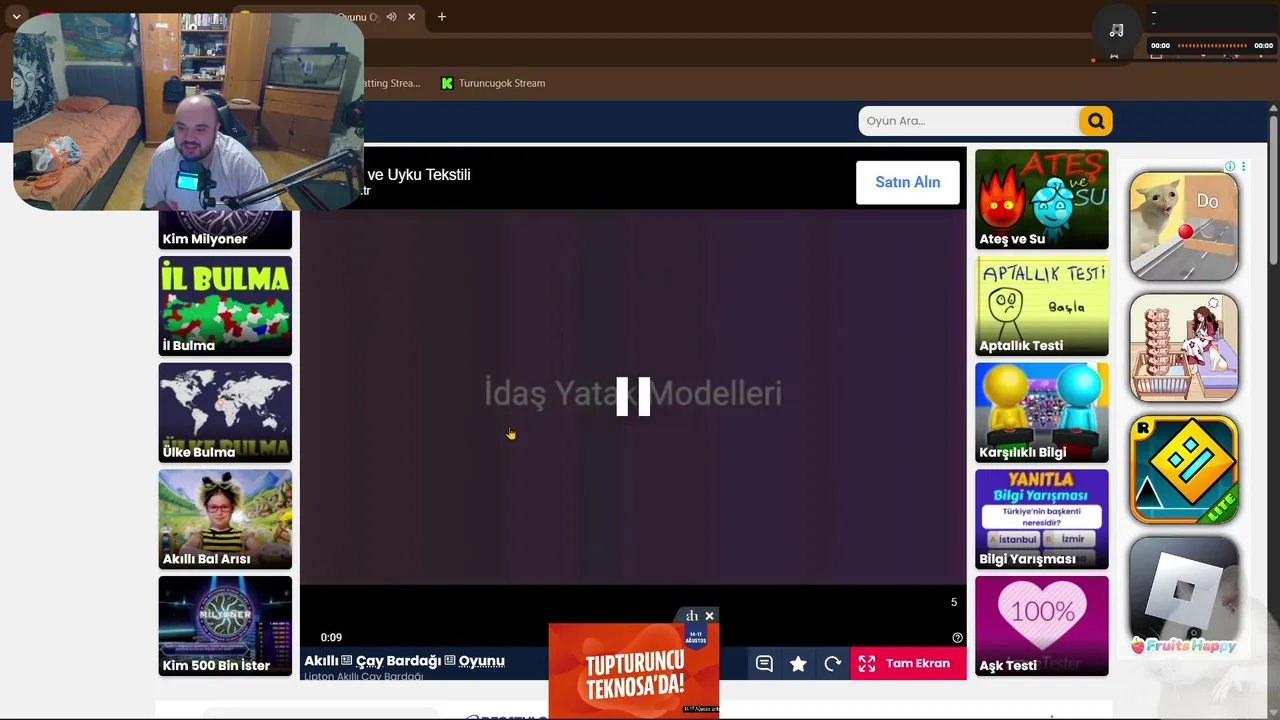1280x720 pixels.
Task: Click the Akıllı Çay Bardağı Oyunu title
Action: pos(404,661)
